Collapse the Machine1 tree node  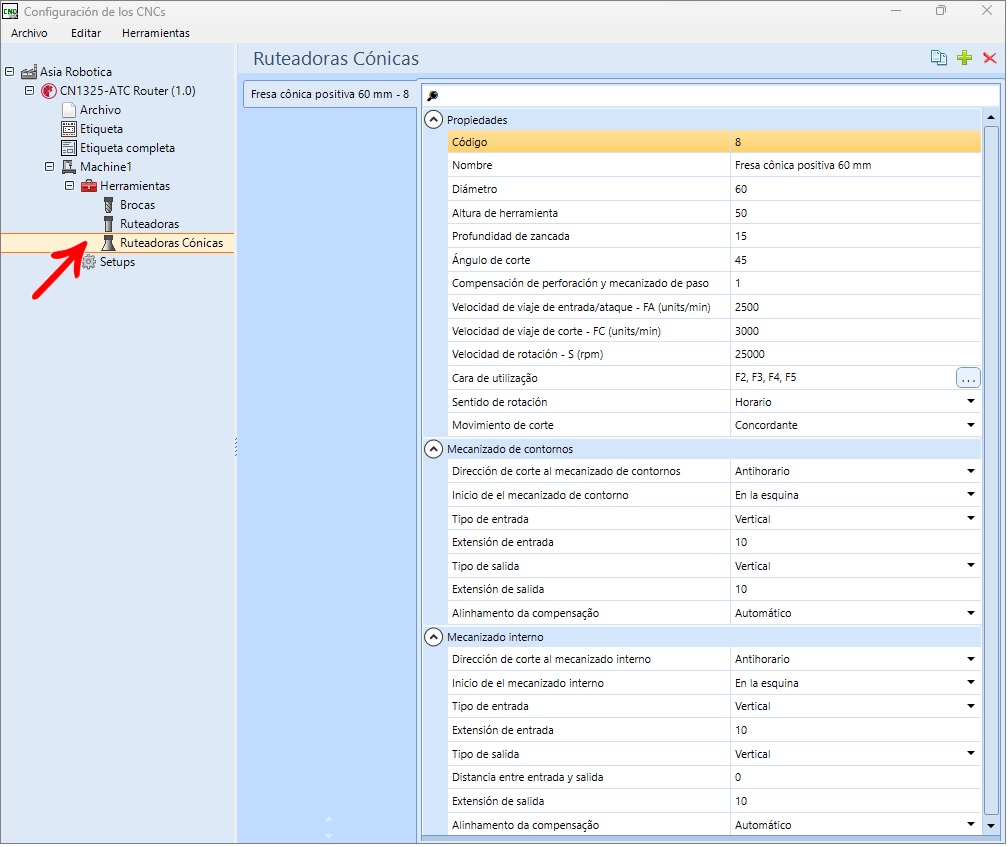(x=50, y=166)
